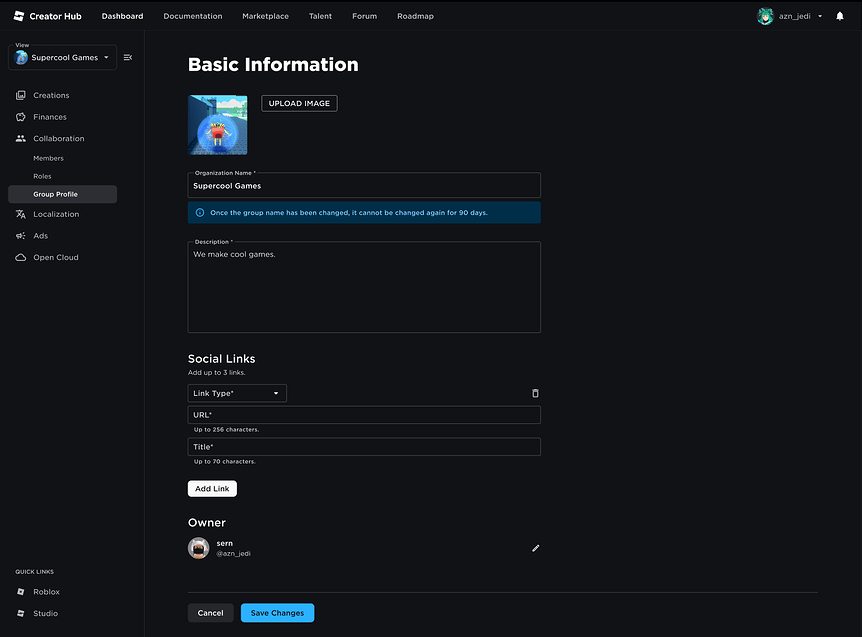Expand the Link Type dropdown

236,393
